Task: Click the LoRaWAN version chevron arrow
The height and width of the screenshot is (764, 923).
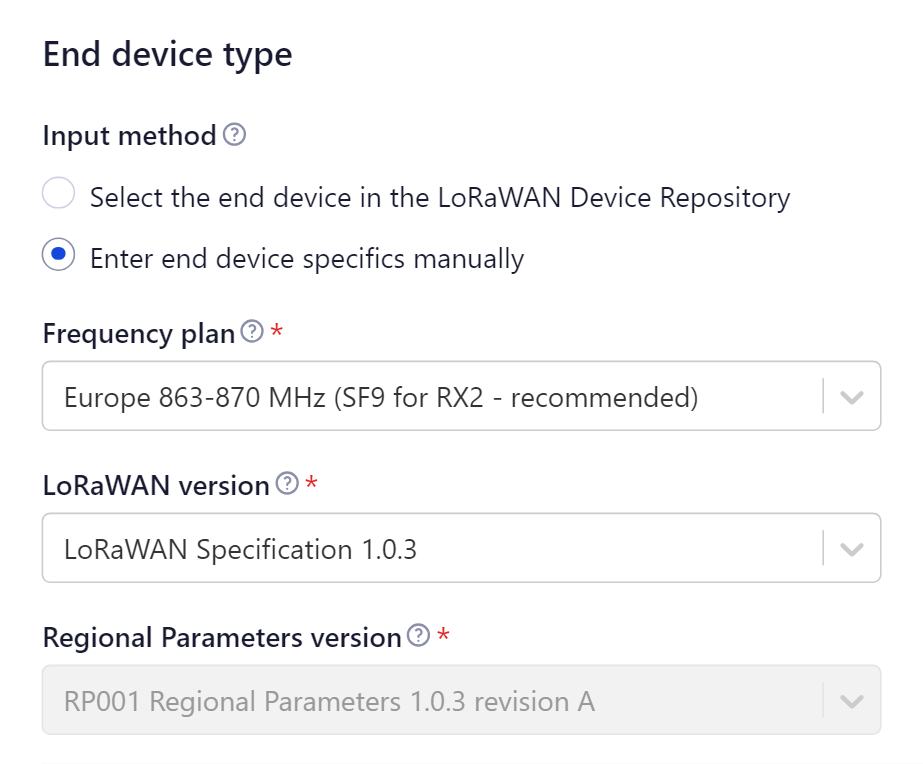Action: (x=851, y=548)
